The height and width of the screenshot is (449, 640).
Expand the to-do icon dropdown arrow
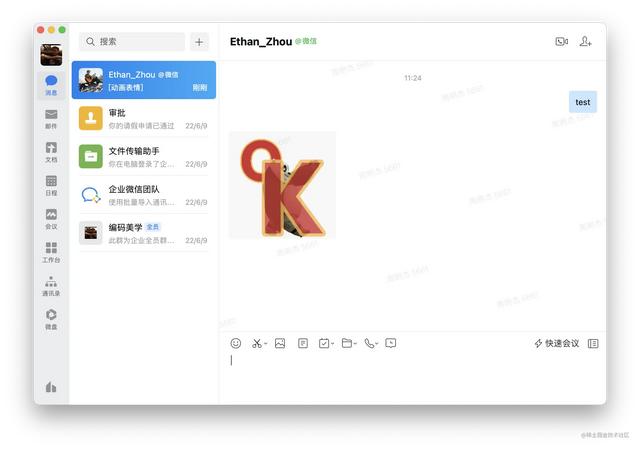pyautogui.click(x=333, y=344)
